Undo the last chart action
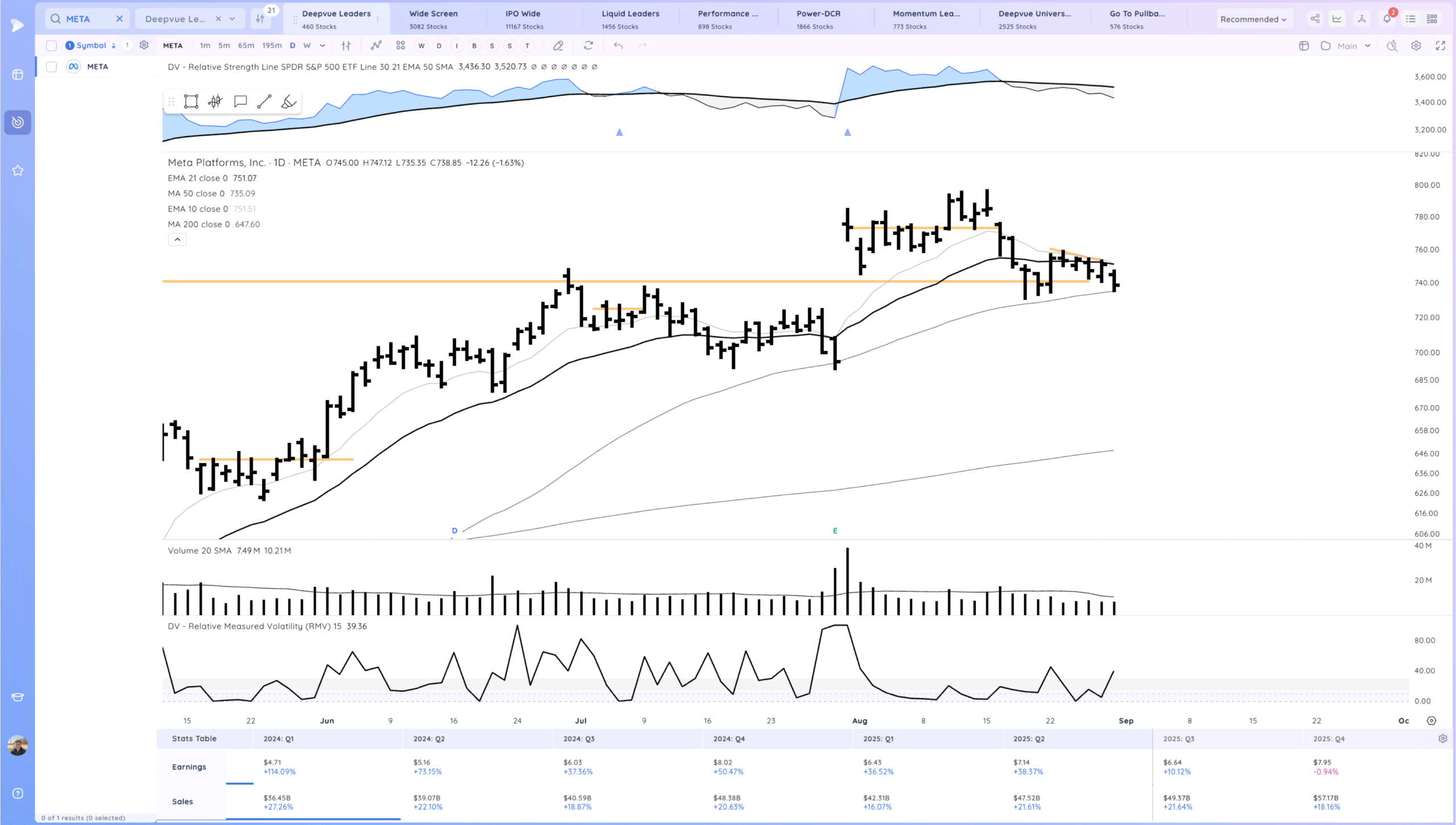 [618, 46]
